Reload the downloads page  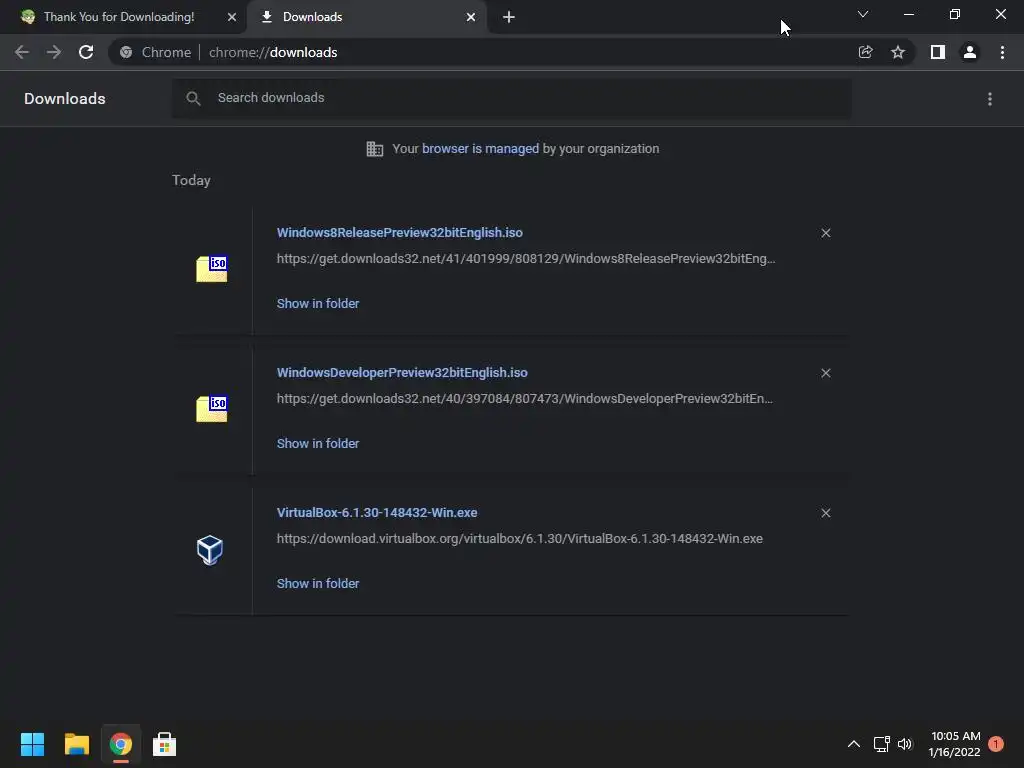point(86,52)
